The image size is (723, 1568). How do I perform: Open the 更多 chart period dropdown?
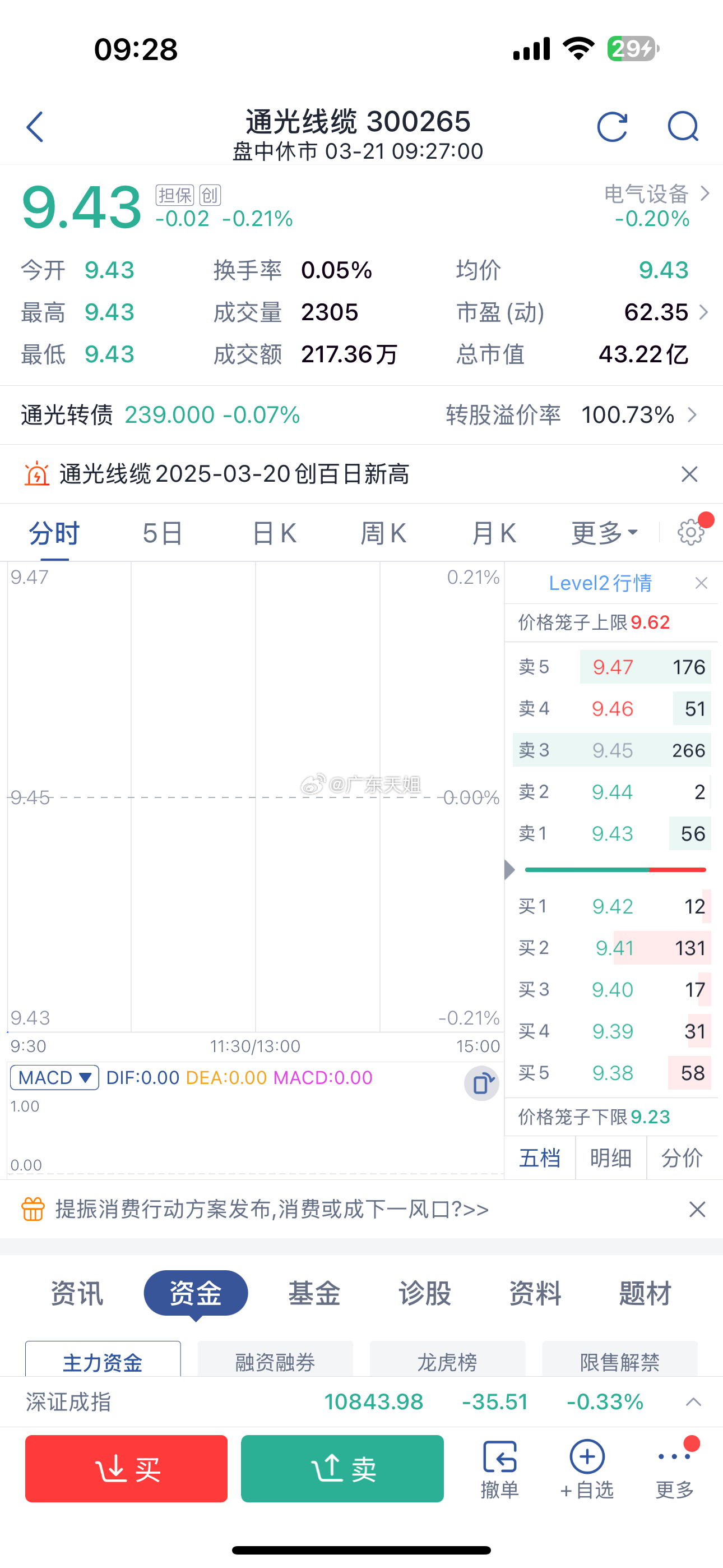(x=604, y=533)
